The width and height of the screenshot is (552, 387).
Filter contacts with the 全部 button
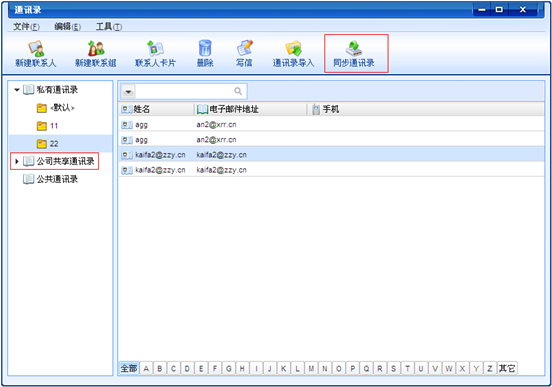(129, 368)
